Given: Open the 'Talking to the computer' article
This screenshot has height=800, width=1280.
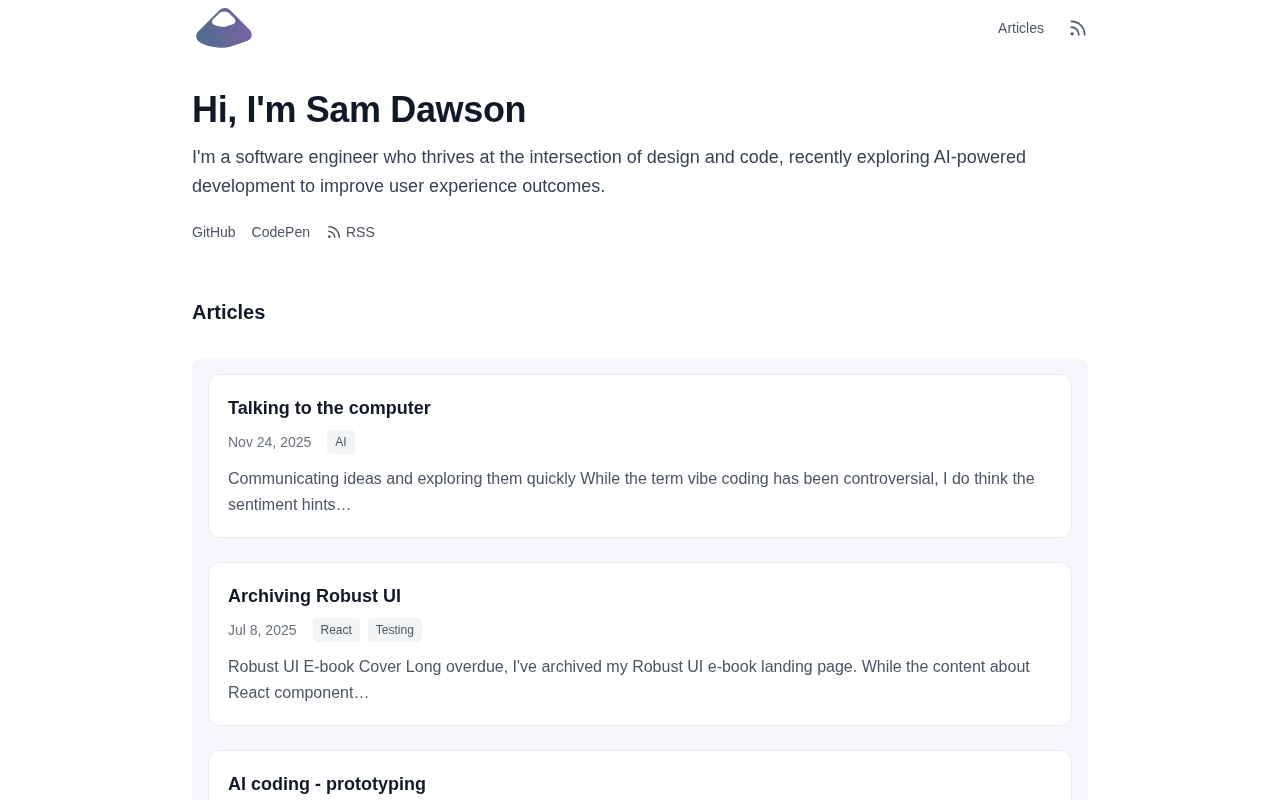Looking at the screenshot, I should 329,408.
